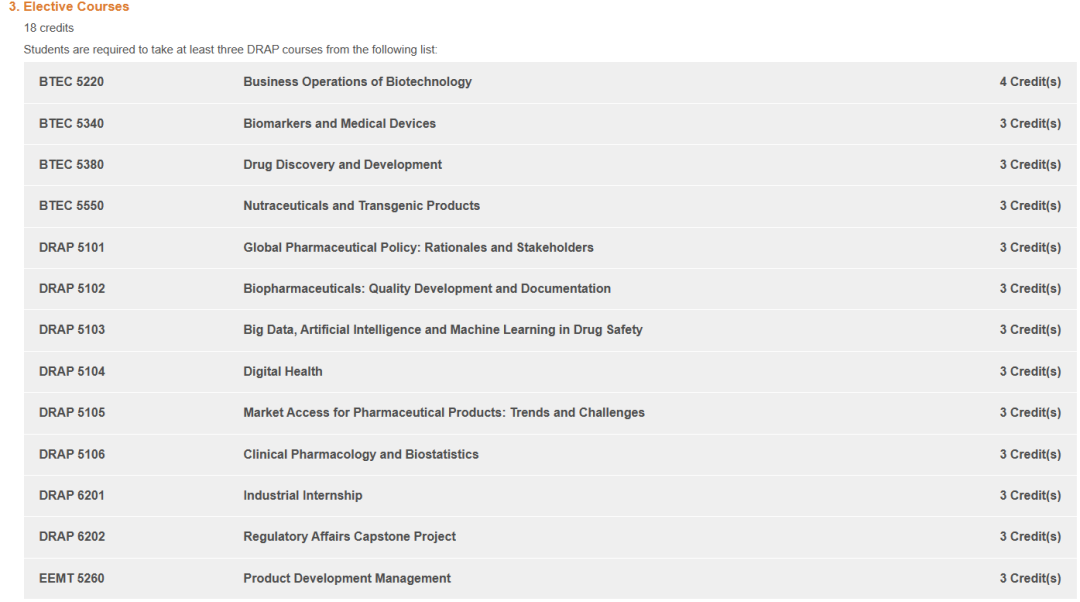The width and height of the screenshot is (1080, 602).
Task: Click Drug Discovery and Development course
Action: [x=342, y=165]
